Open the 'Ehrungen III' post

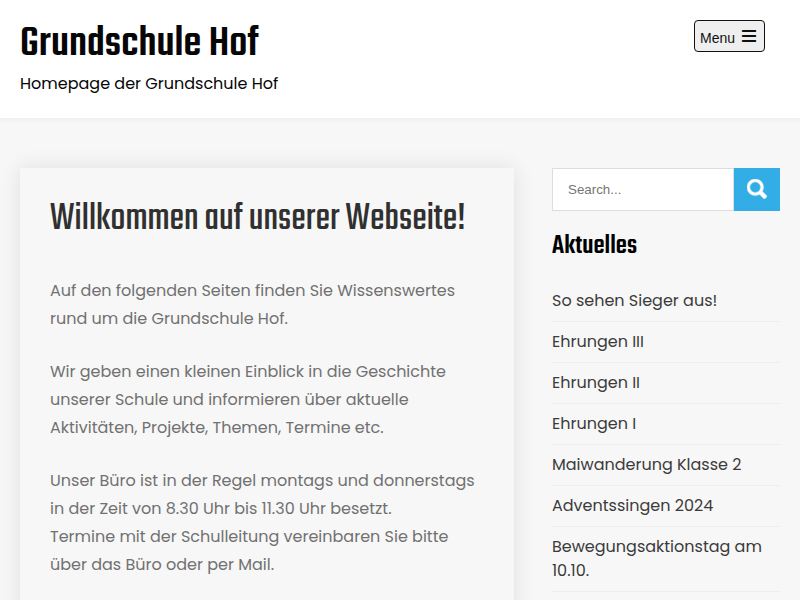[x=597, y=341]
